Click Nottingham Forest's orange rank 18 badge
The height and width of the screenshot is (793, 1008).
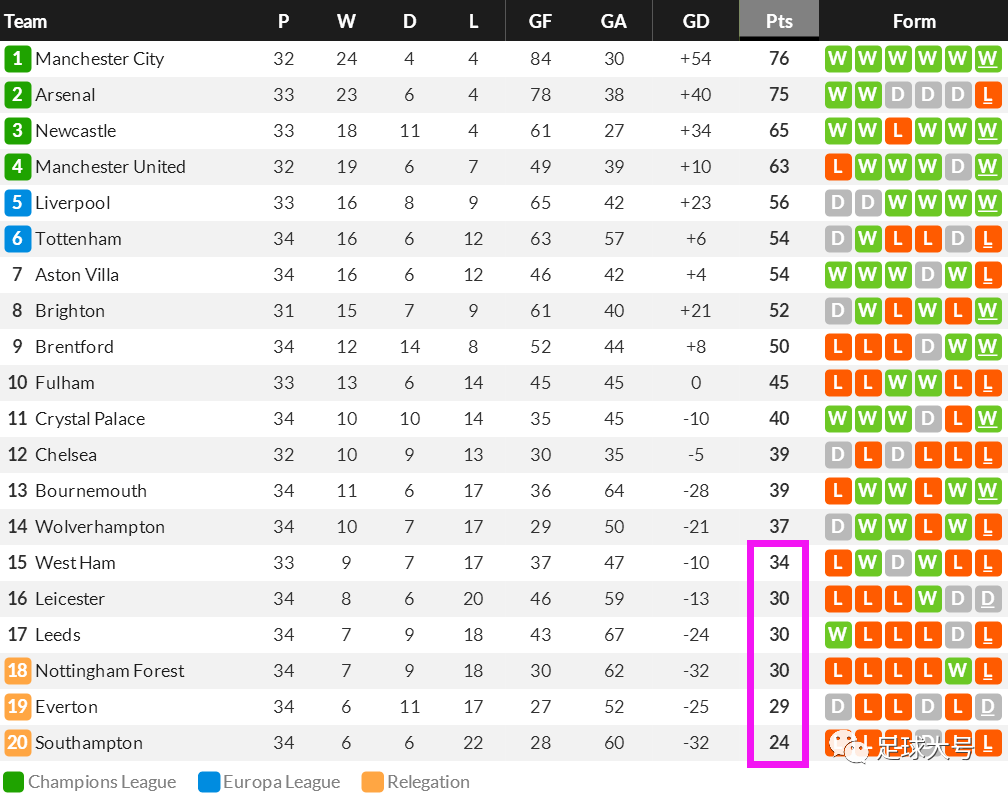coord(17,670)
